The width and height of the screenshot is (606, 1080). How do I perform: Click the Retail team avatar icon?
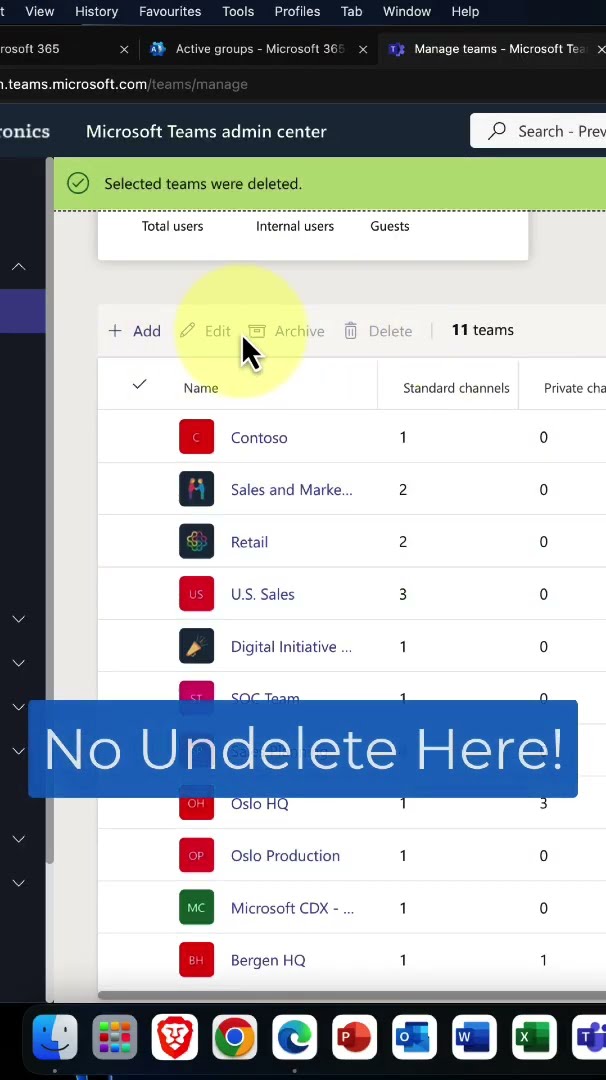coord(196,541)
